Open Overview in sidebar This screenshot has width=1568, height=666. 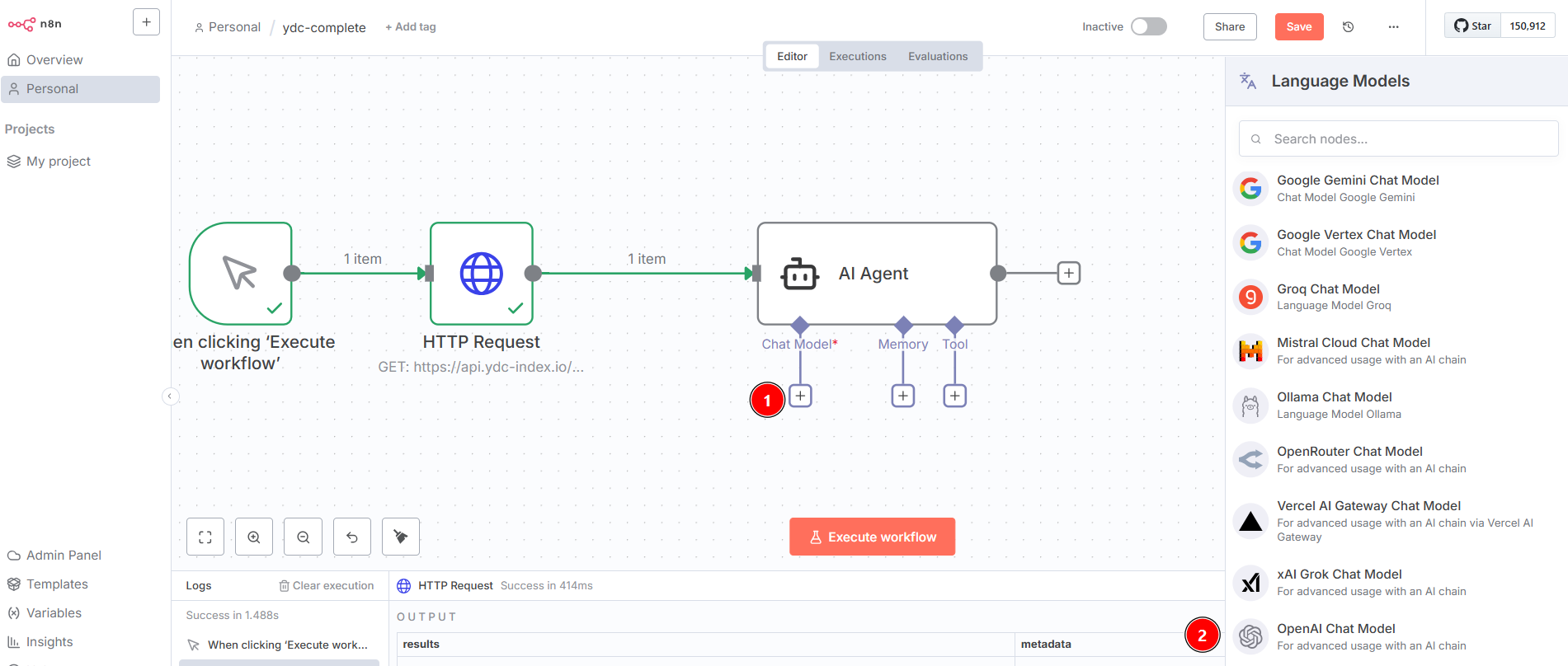pos(54,60)
